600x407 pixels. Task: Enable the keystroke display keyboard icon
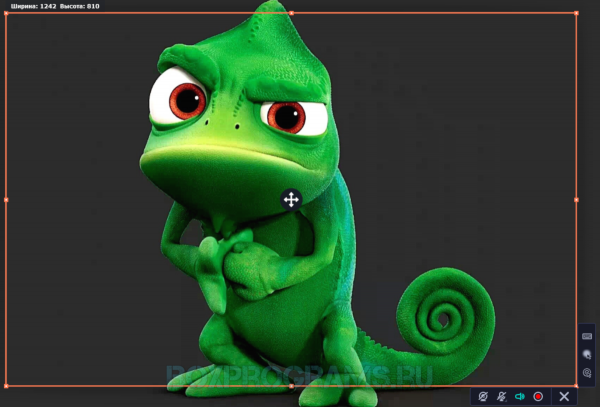click(587, 336)
